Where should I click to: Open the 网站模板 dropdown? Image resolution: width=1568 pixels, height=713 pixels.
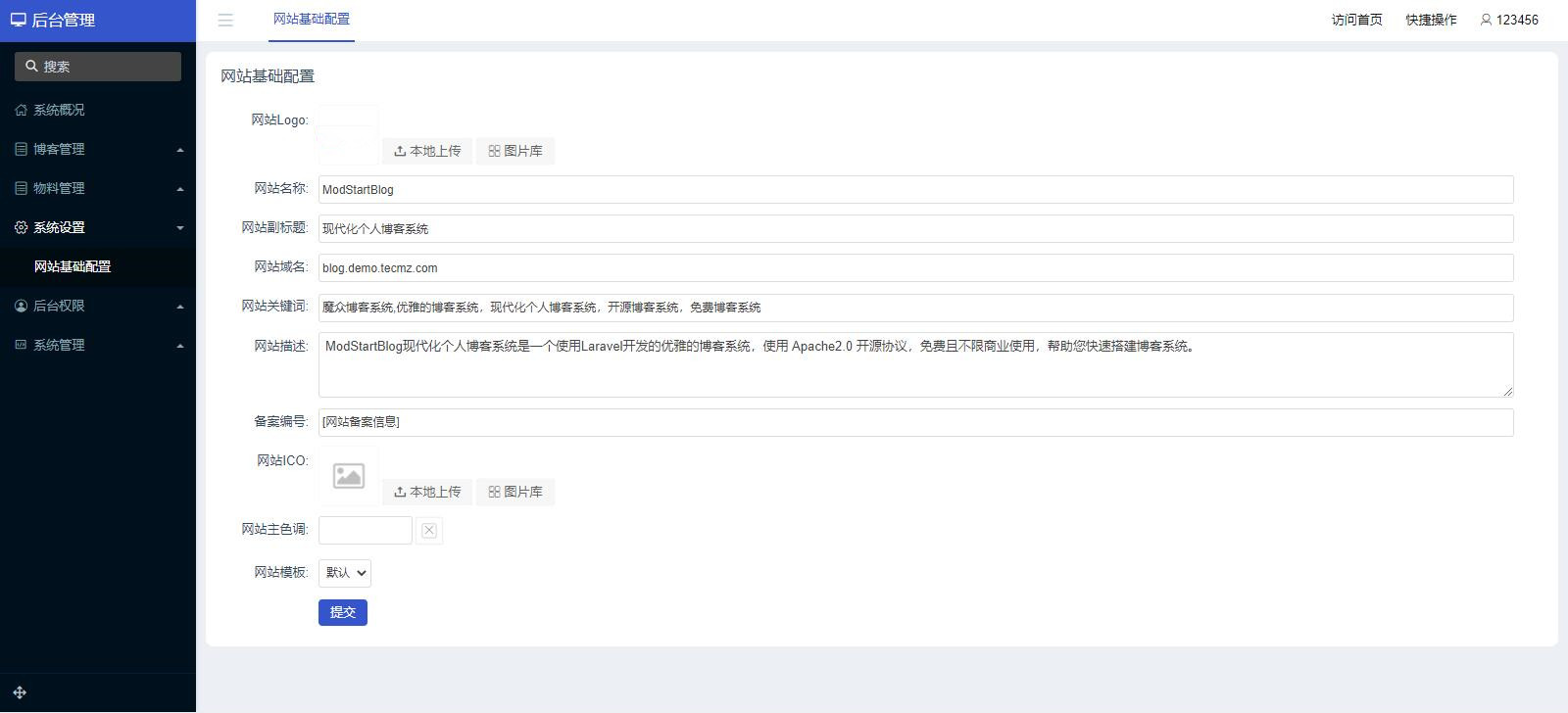pos(345,573)
